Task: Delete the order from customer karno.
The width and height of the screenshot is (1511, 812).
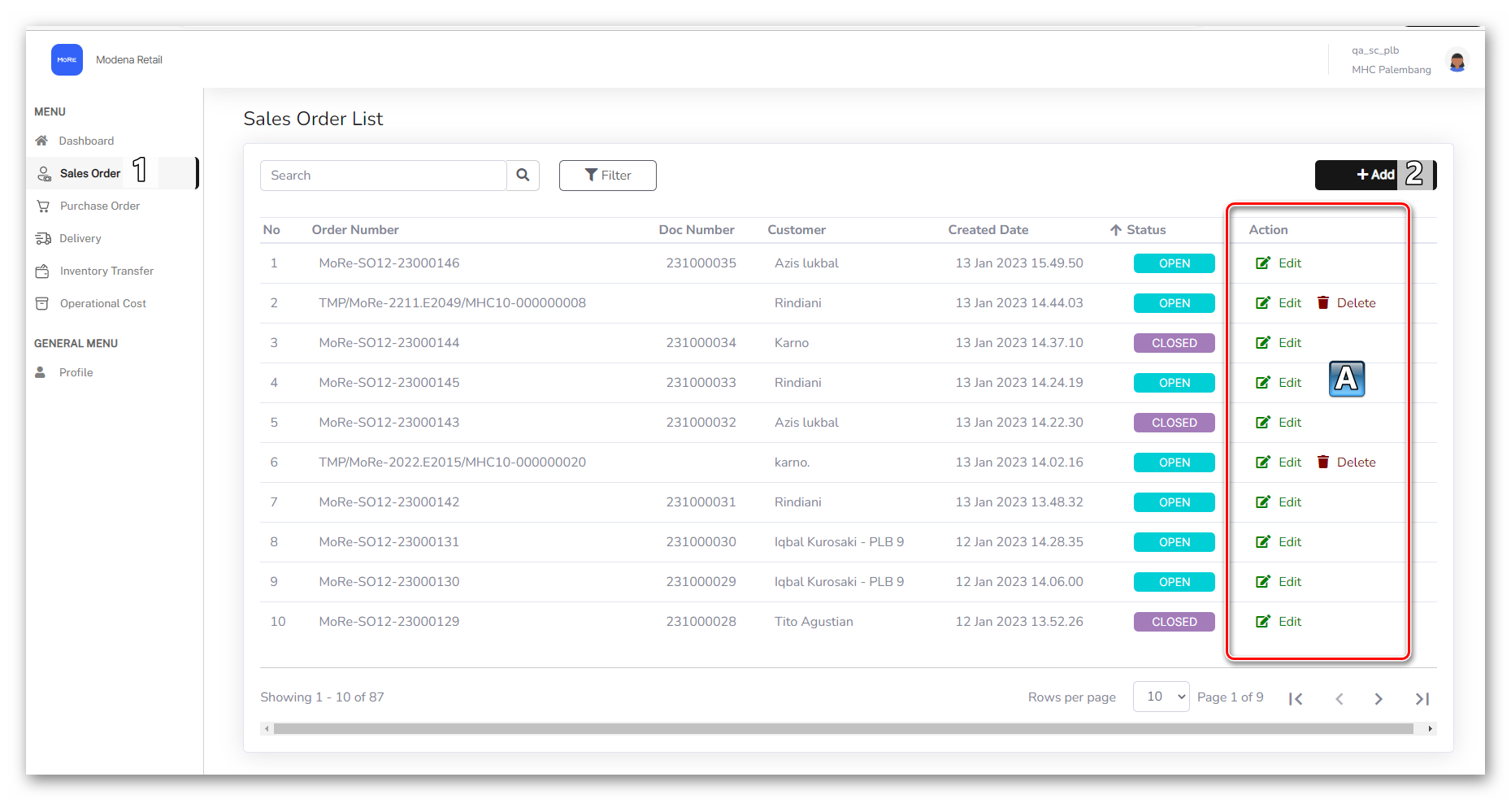Action: click(1346, 462)
